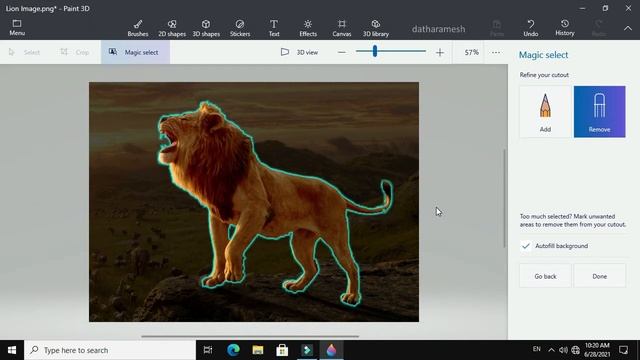Open the Effects panel
The image size is (640, 360).
308,28
